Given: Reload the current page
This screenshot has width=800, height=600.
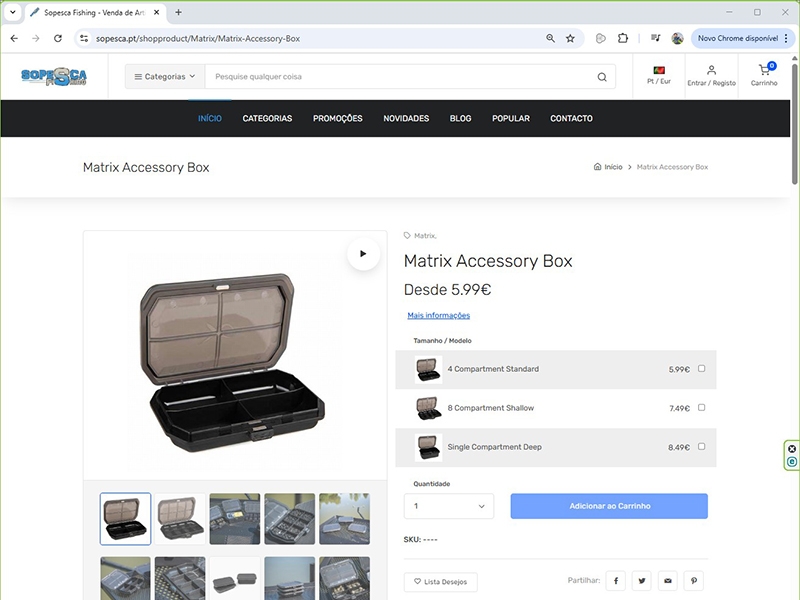Looking at the screenshot, I should [x=58, y=38].
